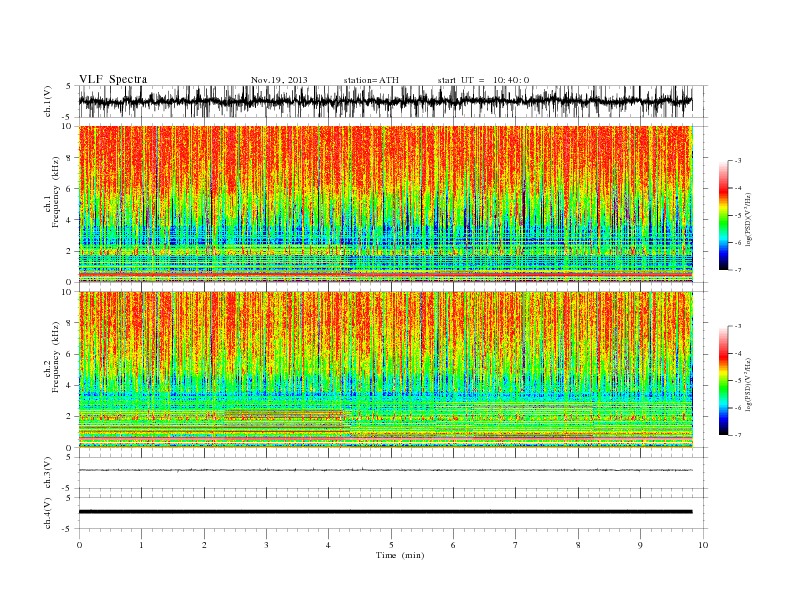Screen dimensions: 792x612
Task: Click the date 'Nov.19, 2013' in header
Action: 279,80
